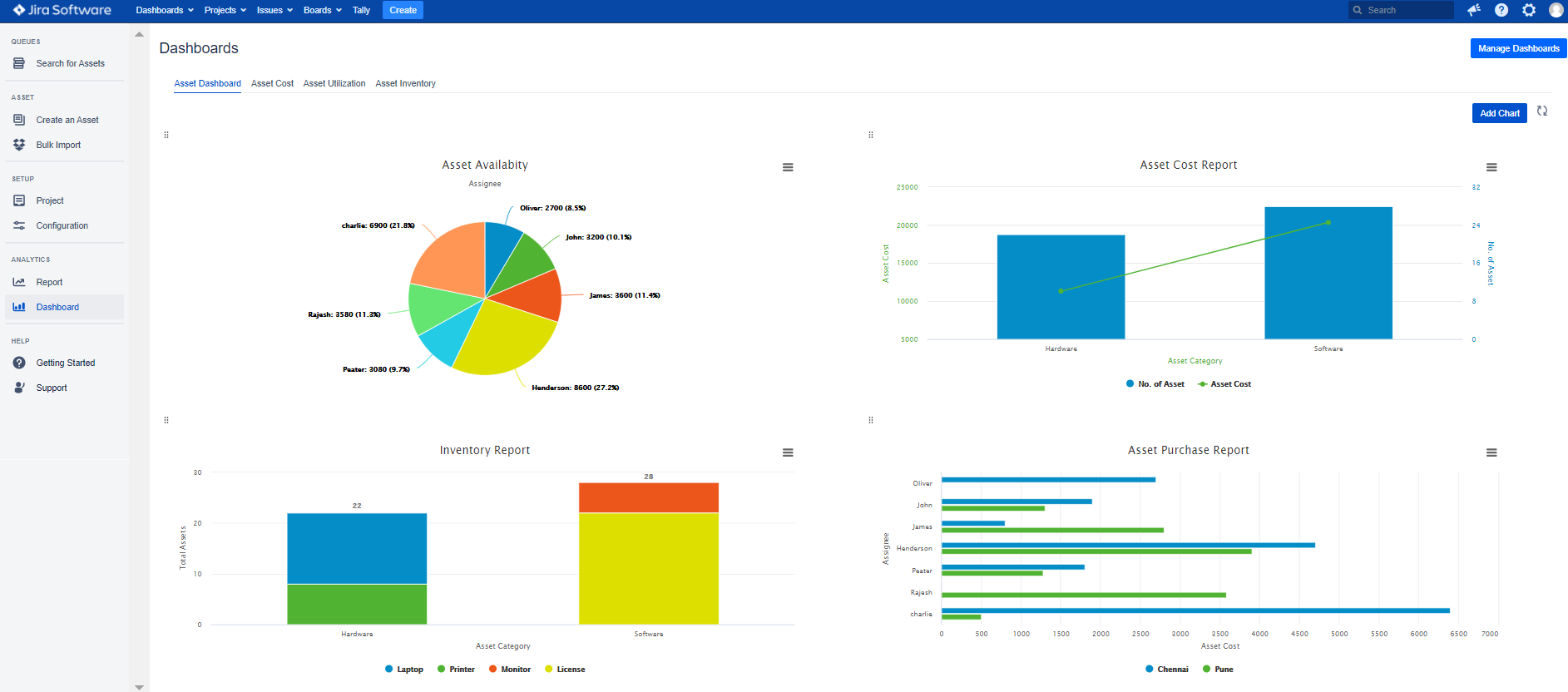Click the Report line-chart icon
Image resolution: width=1568 pixels, height=692 pixels.
pyautogui.click(x=19, y=282)
